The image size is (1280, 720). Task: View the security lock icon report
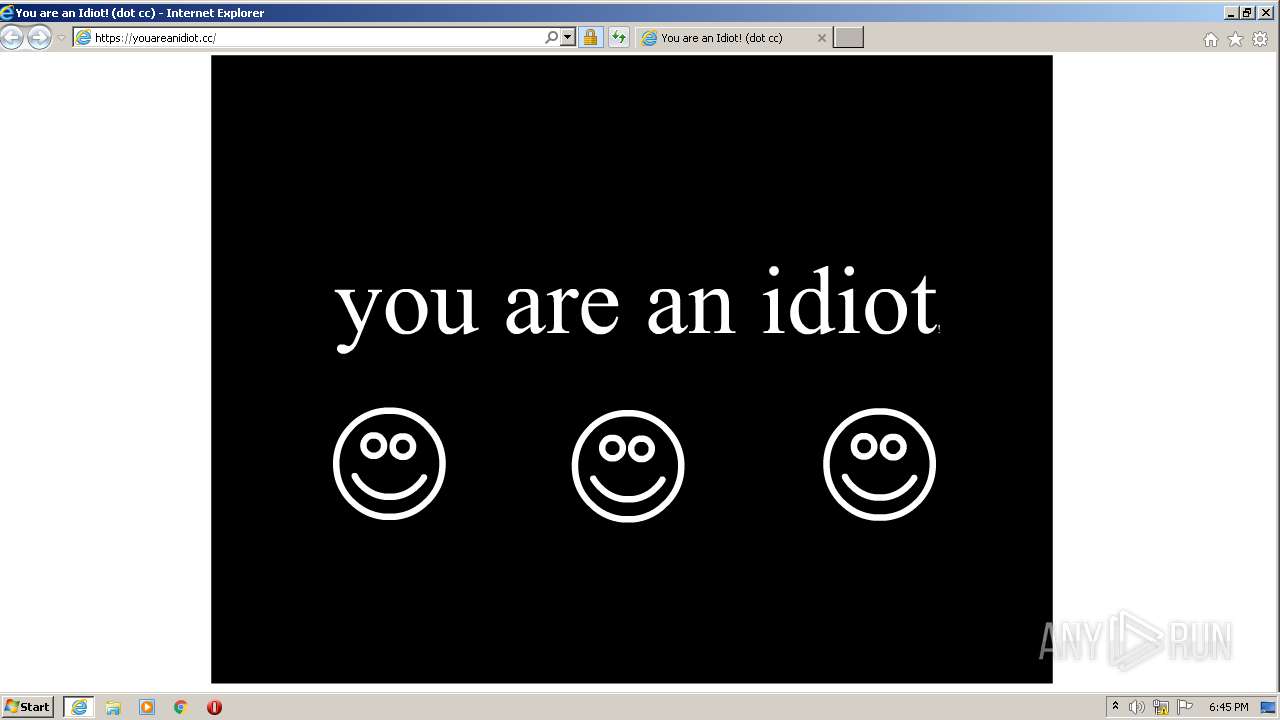coord(590,38)
